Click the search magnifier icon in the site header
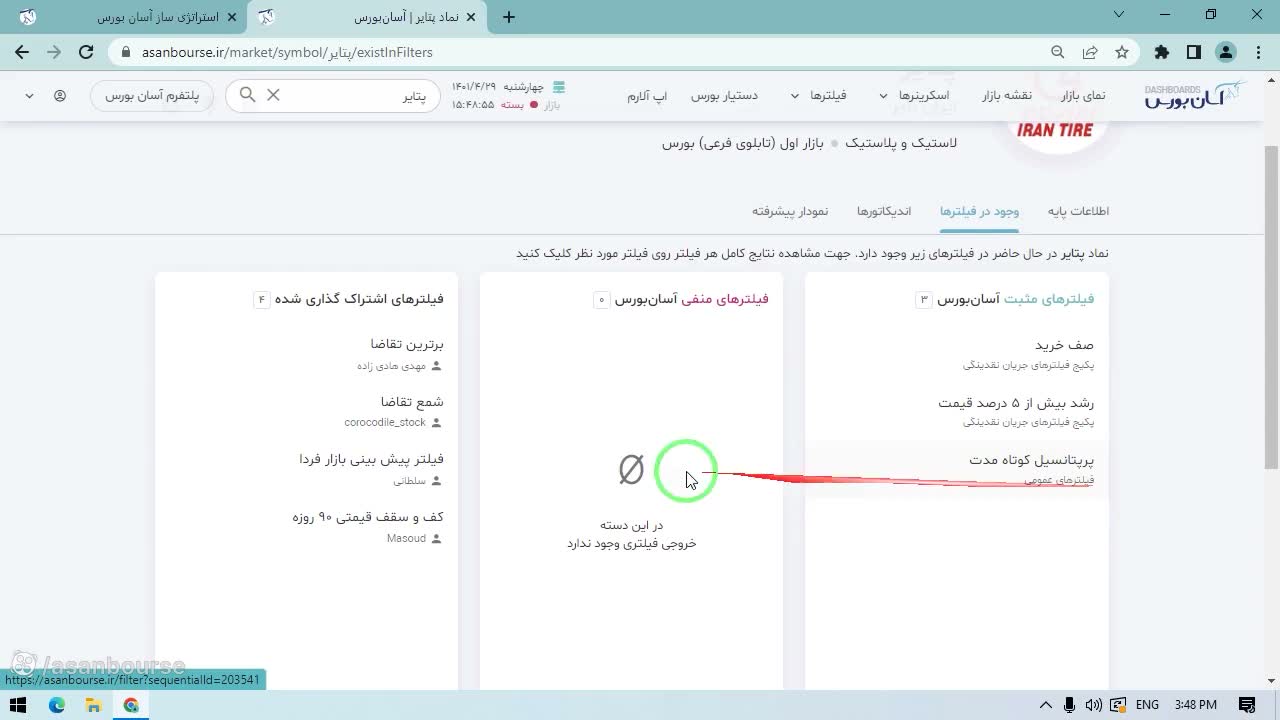This screenshot has height=720, width=1280. (x=246, y=95)
